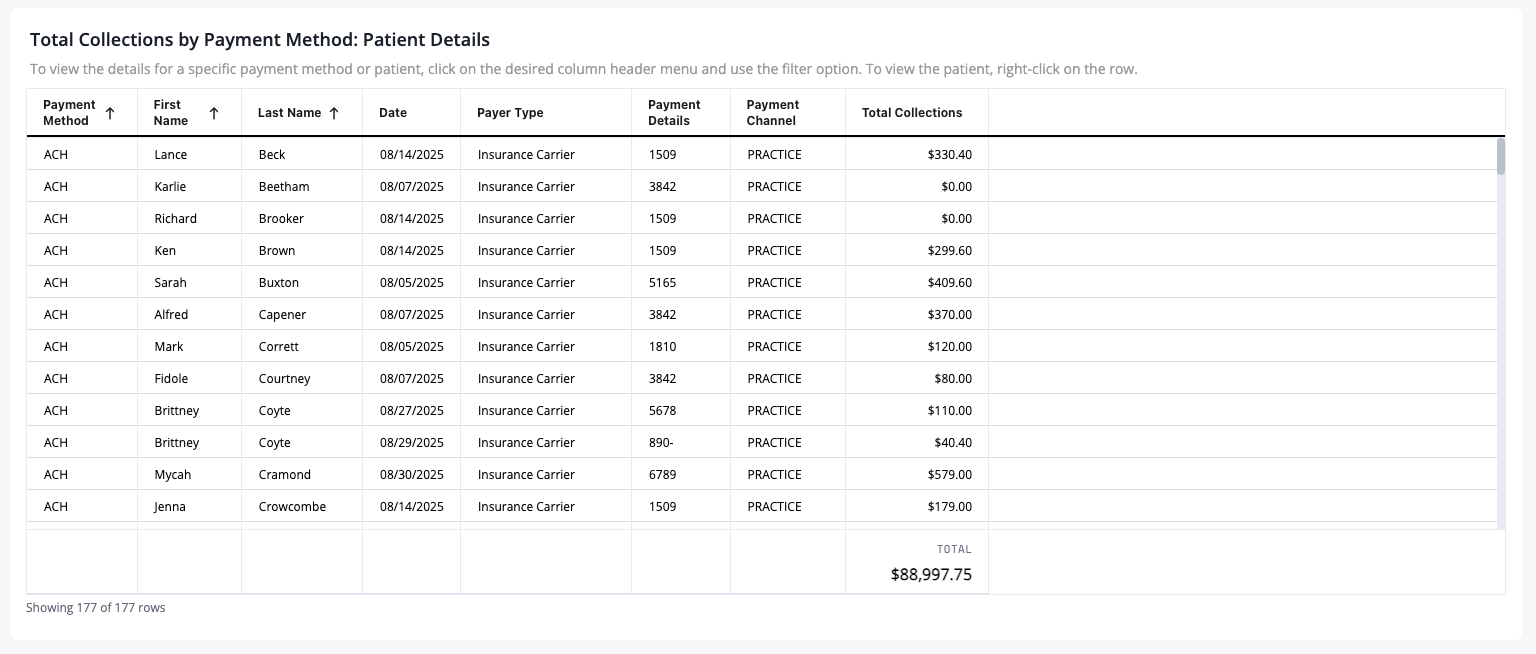Click the Last Name sort arrow icon
The height and width of the screenshot is (654, 1536).
click(x=334, y=113)
